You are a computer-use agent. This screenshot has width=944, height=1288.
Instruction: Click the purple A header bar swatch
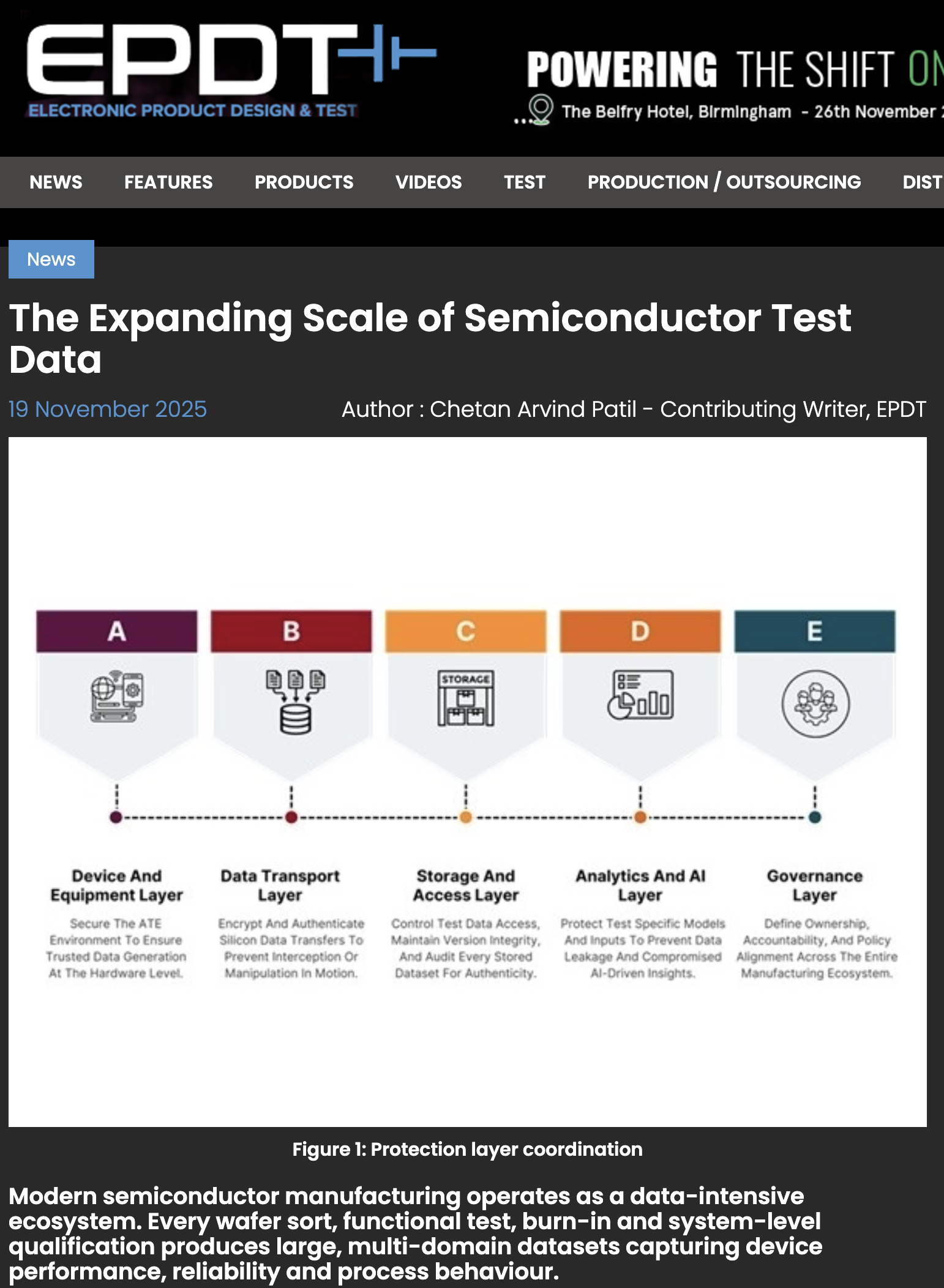point(116,631)
